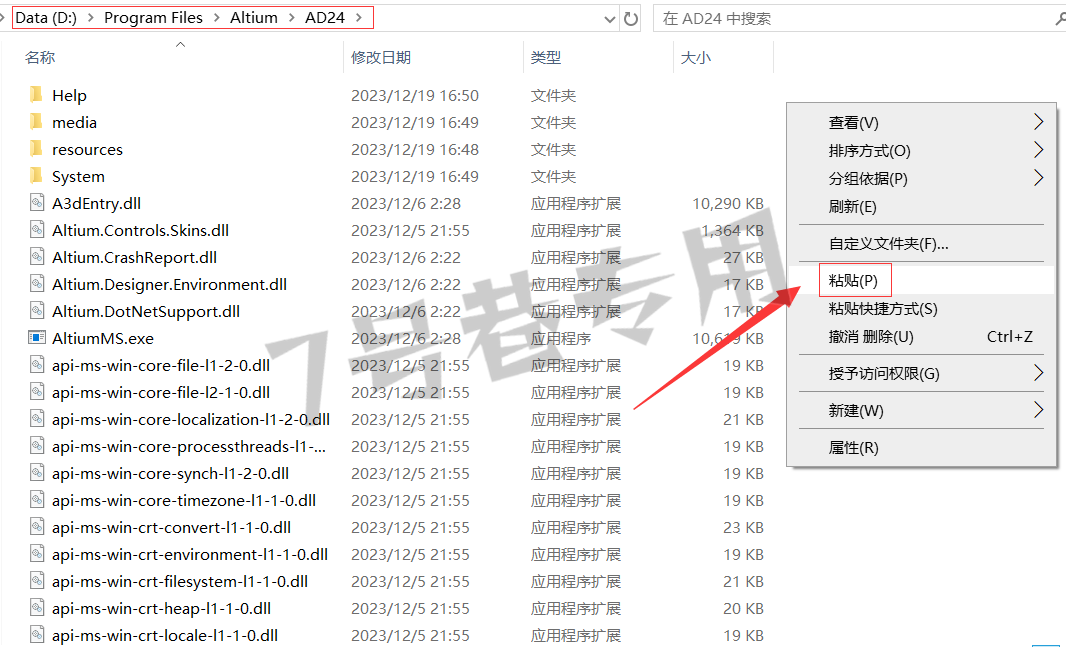
Task: Click the AltiumMS.exe application icon
Action: click(37, 338)
